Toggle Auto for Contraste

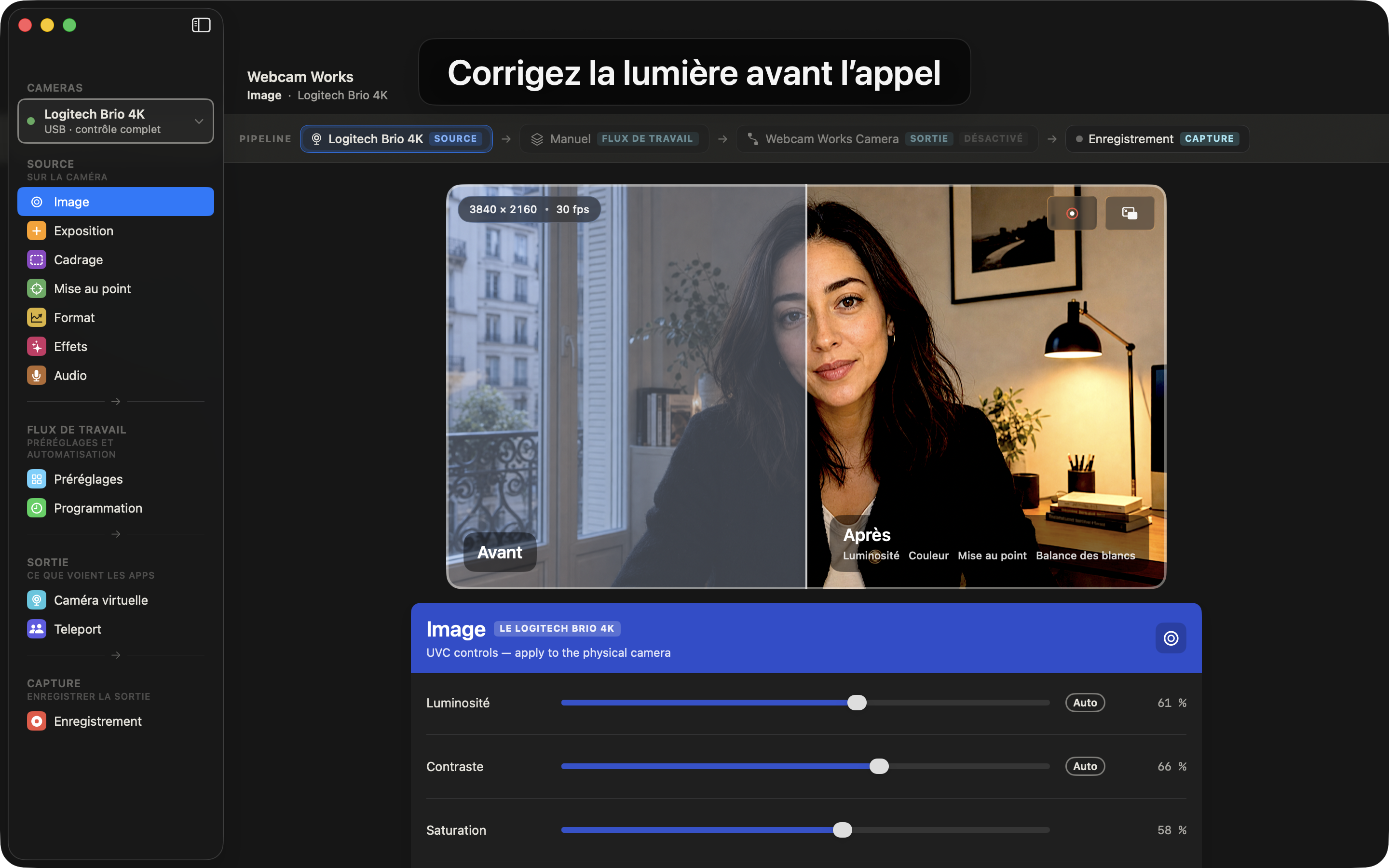click(x=1085, y=766)
